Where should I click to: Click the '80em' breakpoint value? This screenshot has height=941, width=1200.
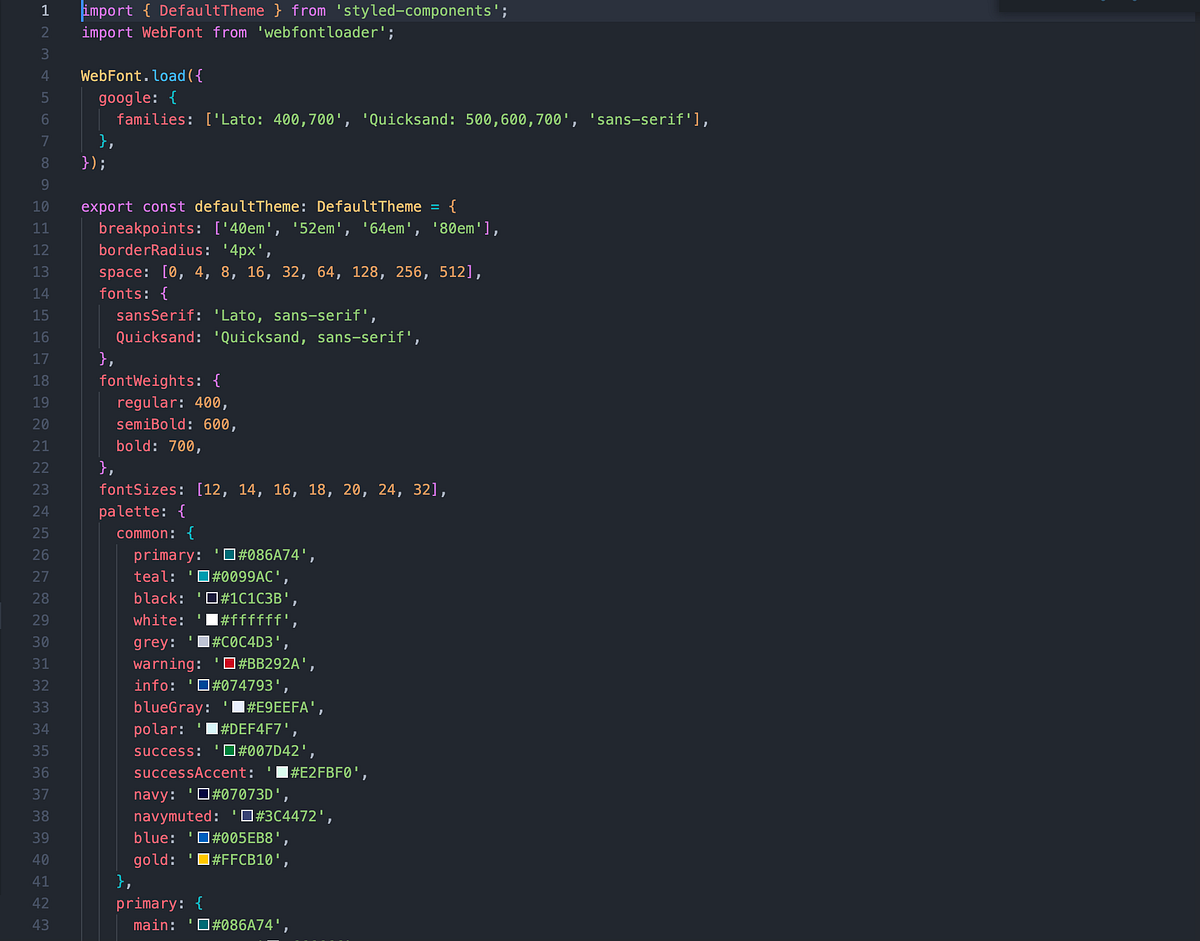tap(457, 229)
